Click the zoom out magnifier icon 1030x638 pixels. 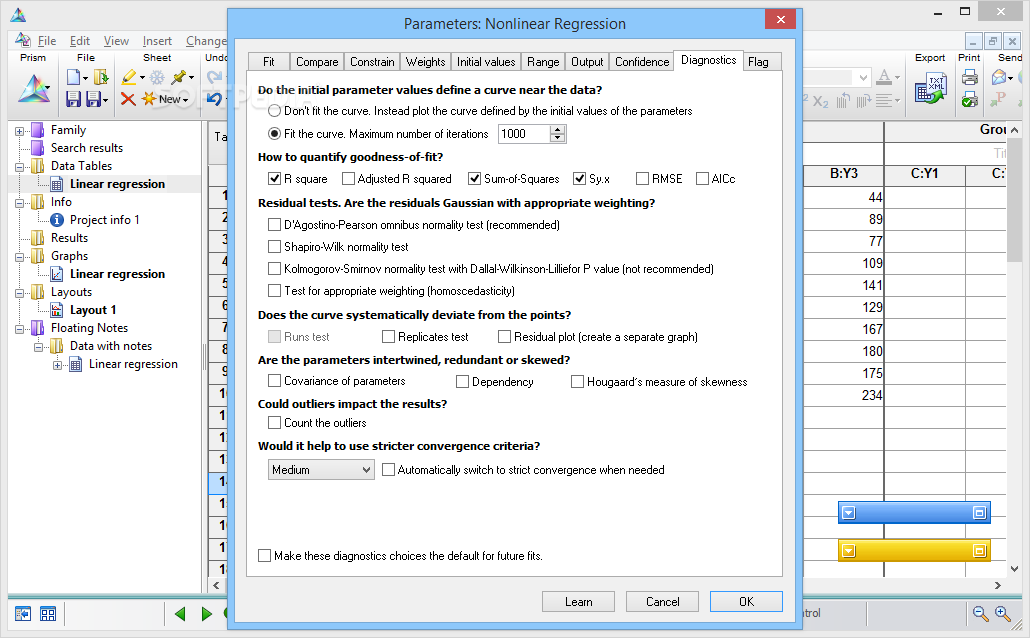[980, 614]
